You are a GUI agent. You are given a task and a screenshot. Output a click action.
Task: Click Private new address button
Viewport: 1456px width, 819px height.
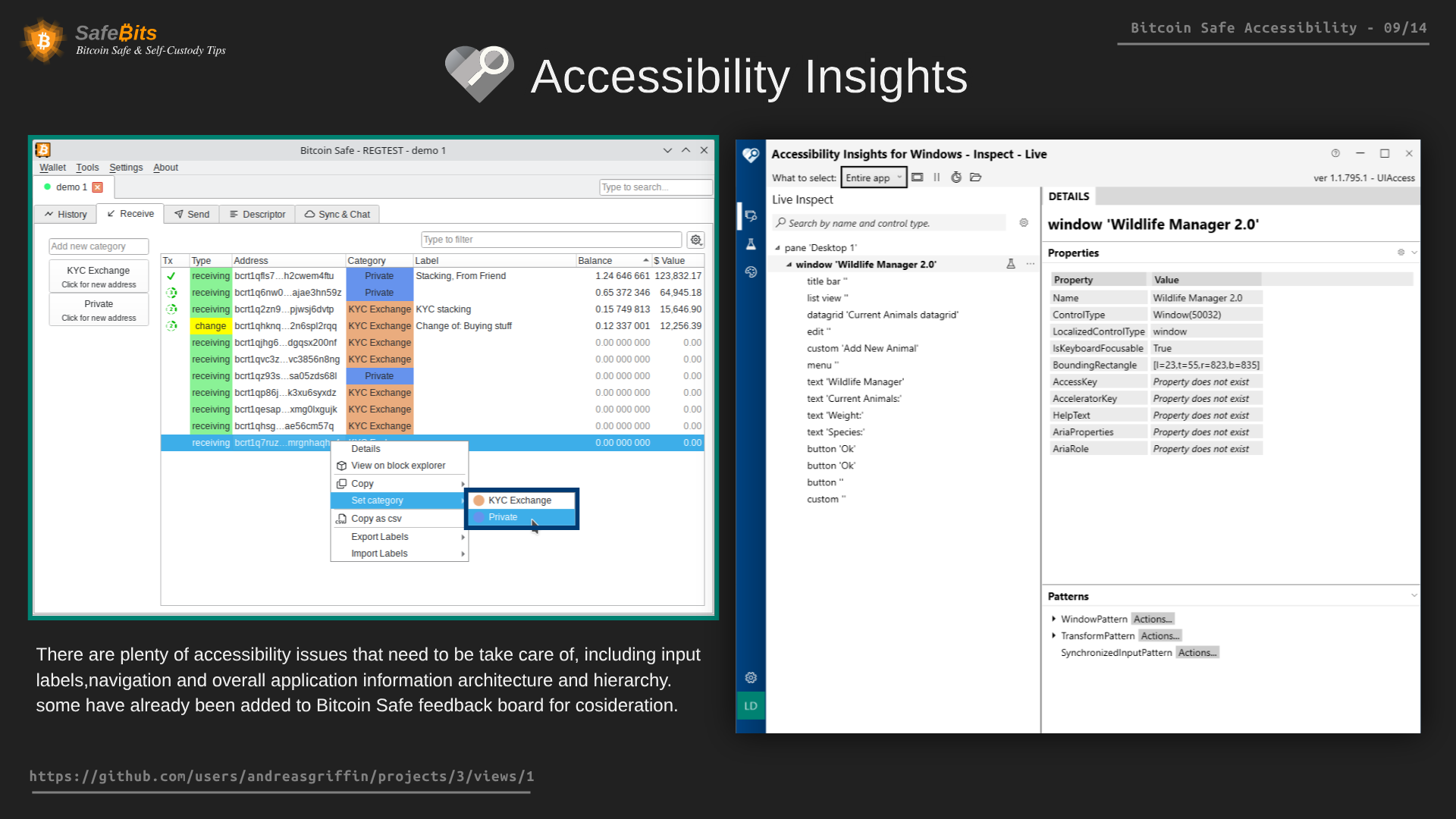pyautogui.click(x=99, y=309)
